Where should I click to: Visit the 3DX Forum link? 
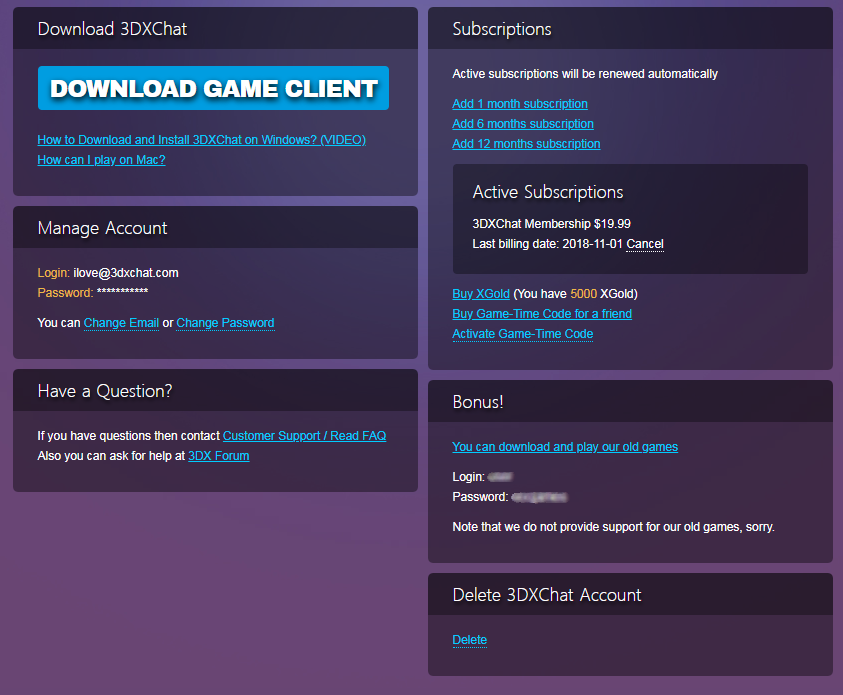(x=218, y=456)
